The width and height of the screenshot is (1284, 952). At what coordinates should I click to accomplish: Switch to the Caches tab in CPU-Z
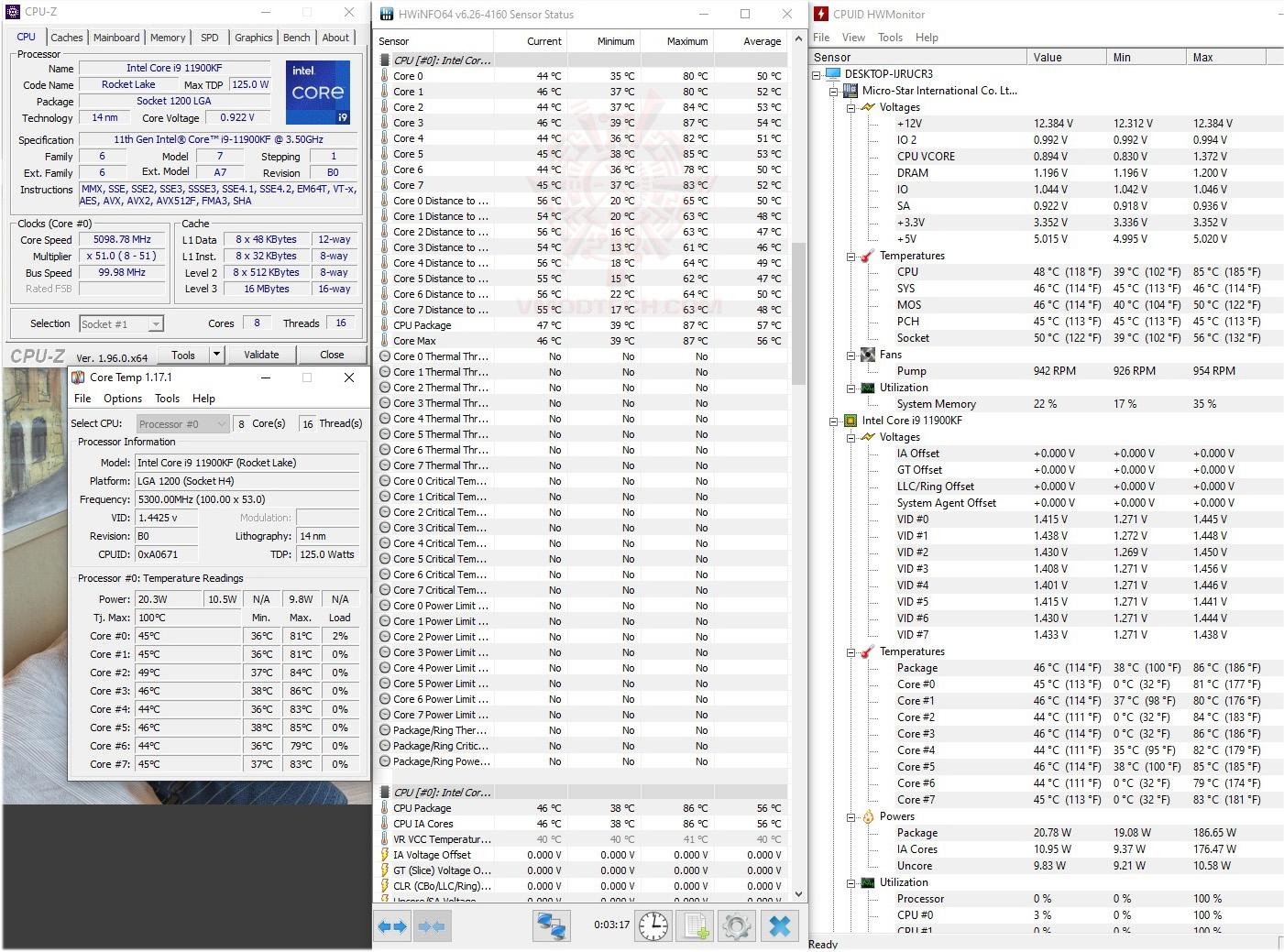tap(67, 38)
